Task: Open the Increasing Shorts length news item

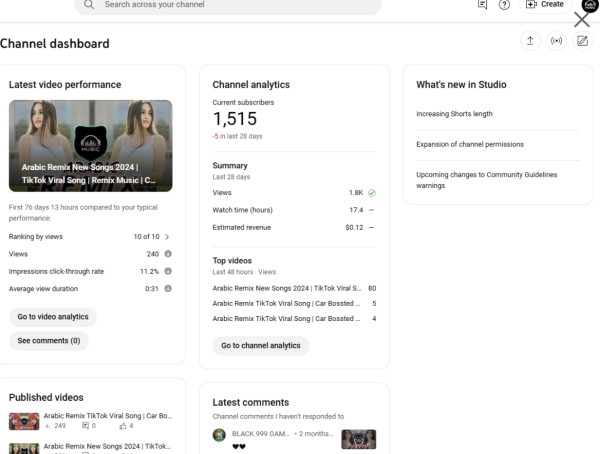Action: point(454,114)
